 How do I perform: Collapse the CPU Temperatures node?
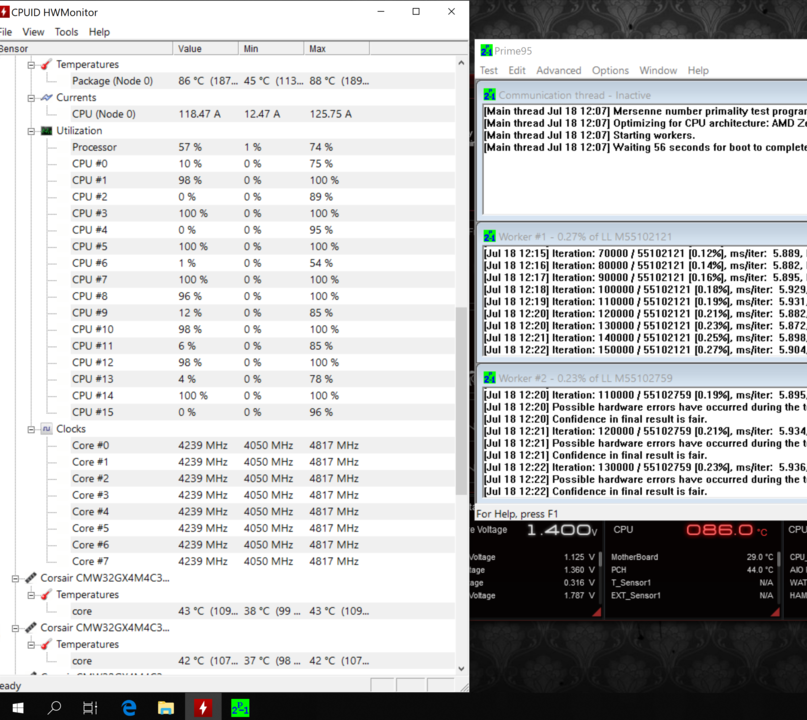click(x=31, y=65)
